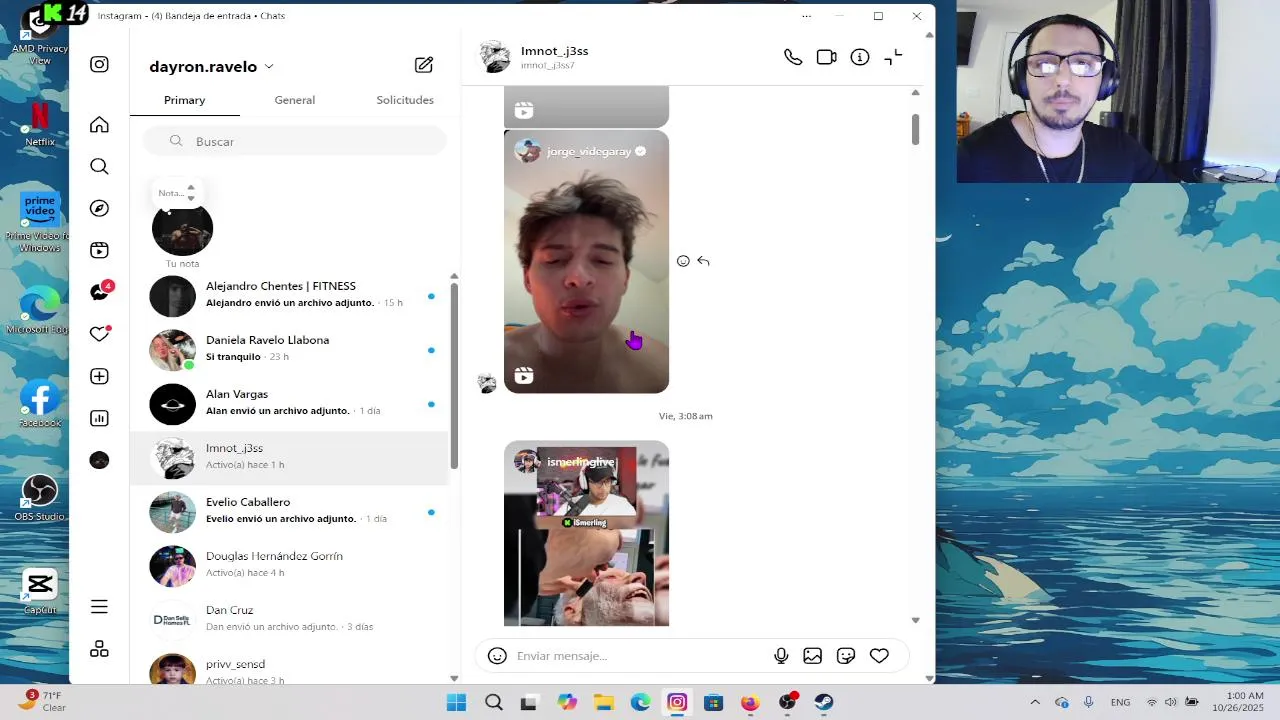Viewport: 1280px width, 720px height.
Task: Open Steam from the taskbar
Action: pos(824,702)
